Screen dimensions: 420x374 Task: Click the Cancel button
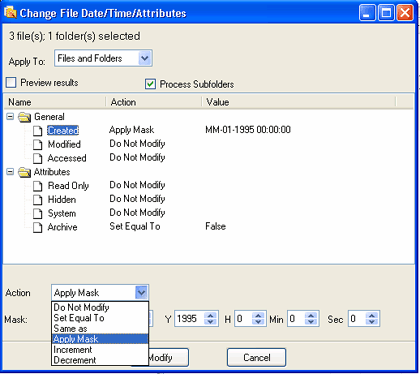click(x=256, y=357)
